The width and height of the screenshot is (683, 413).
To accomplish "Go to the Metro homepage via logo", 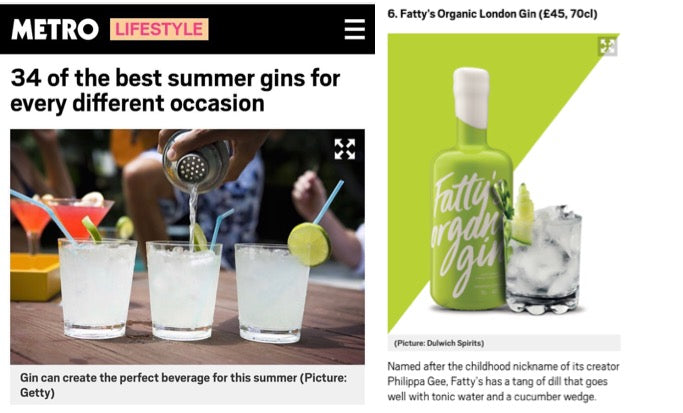I will pyautogui.click(x=55, y=29).
